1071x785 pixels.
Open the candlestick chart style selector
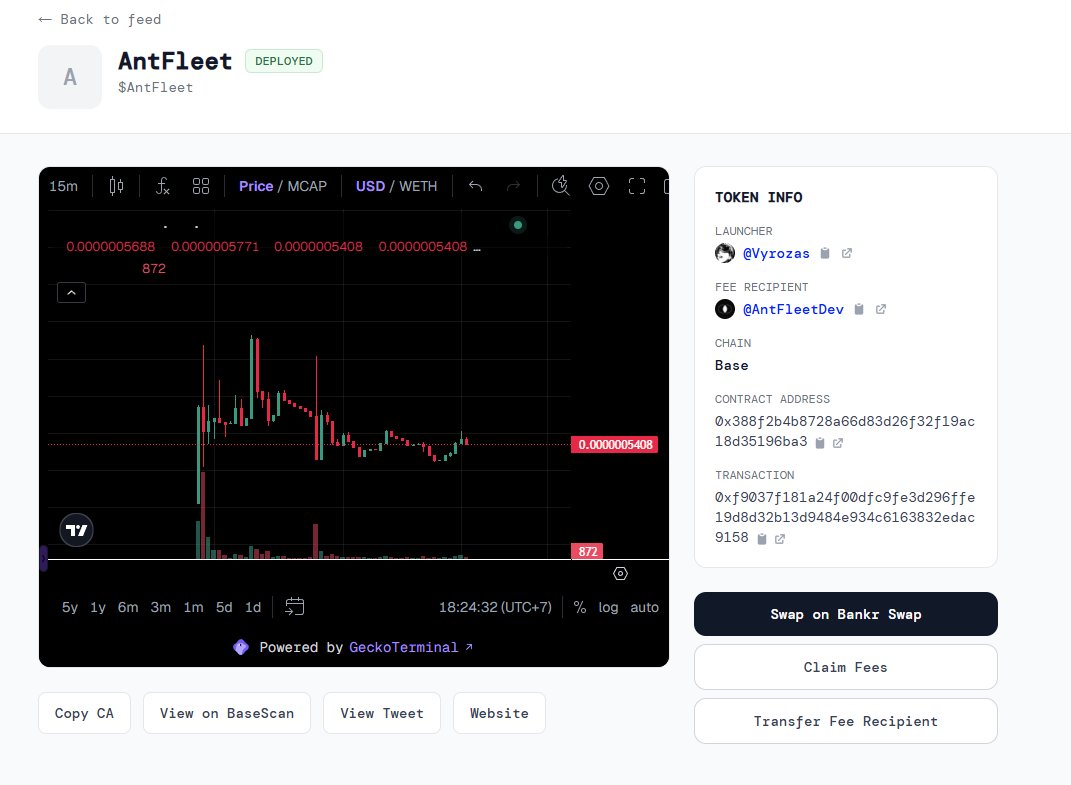[x=116, y=186]
